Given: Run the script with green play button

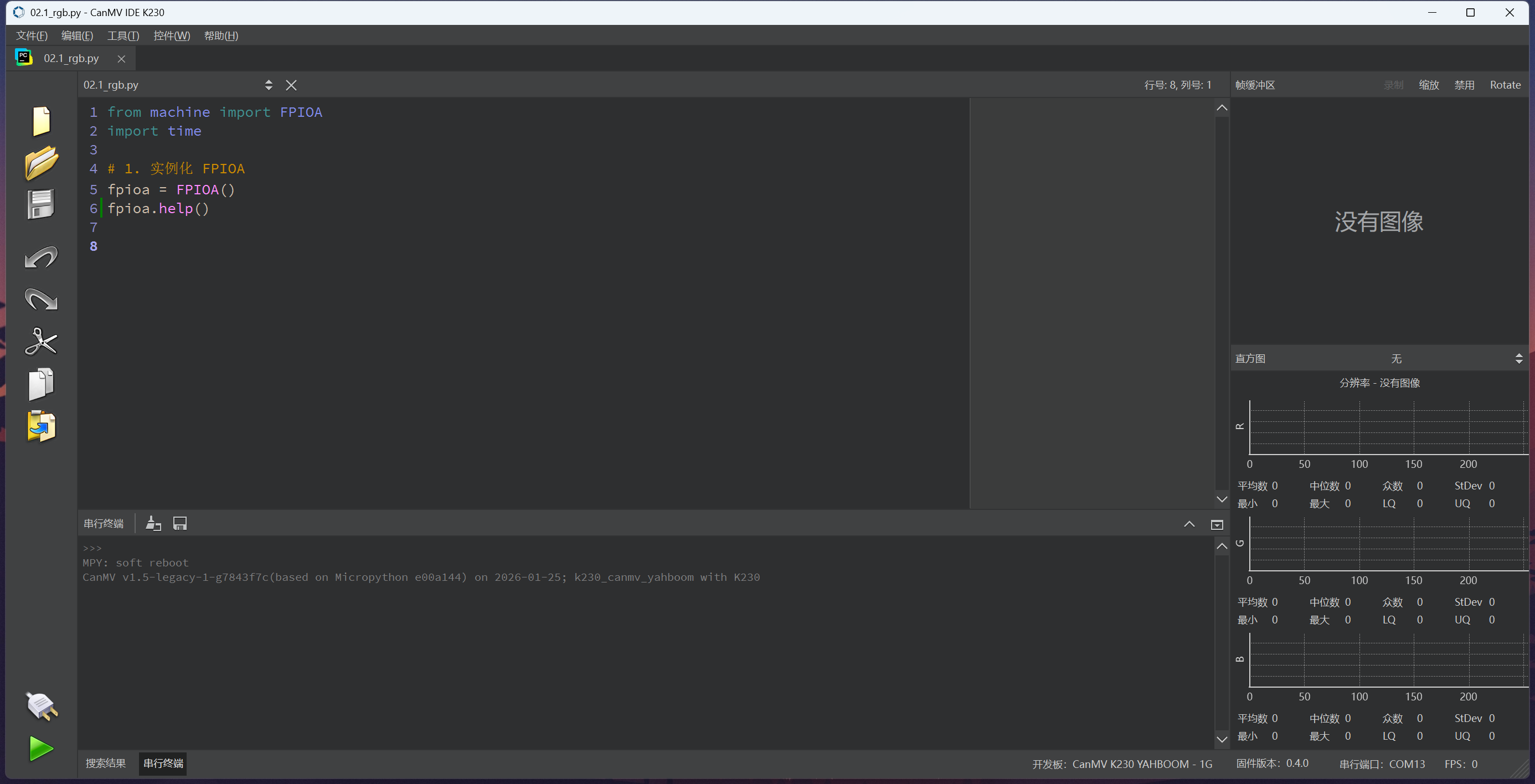Looking at the screenshot, I should click(x=41, y=749).
